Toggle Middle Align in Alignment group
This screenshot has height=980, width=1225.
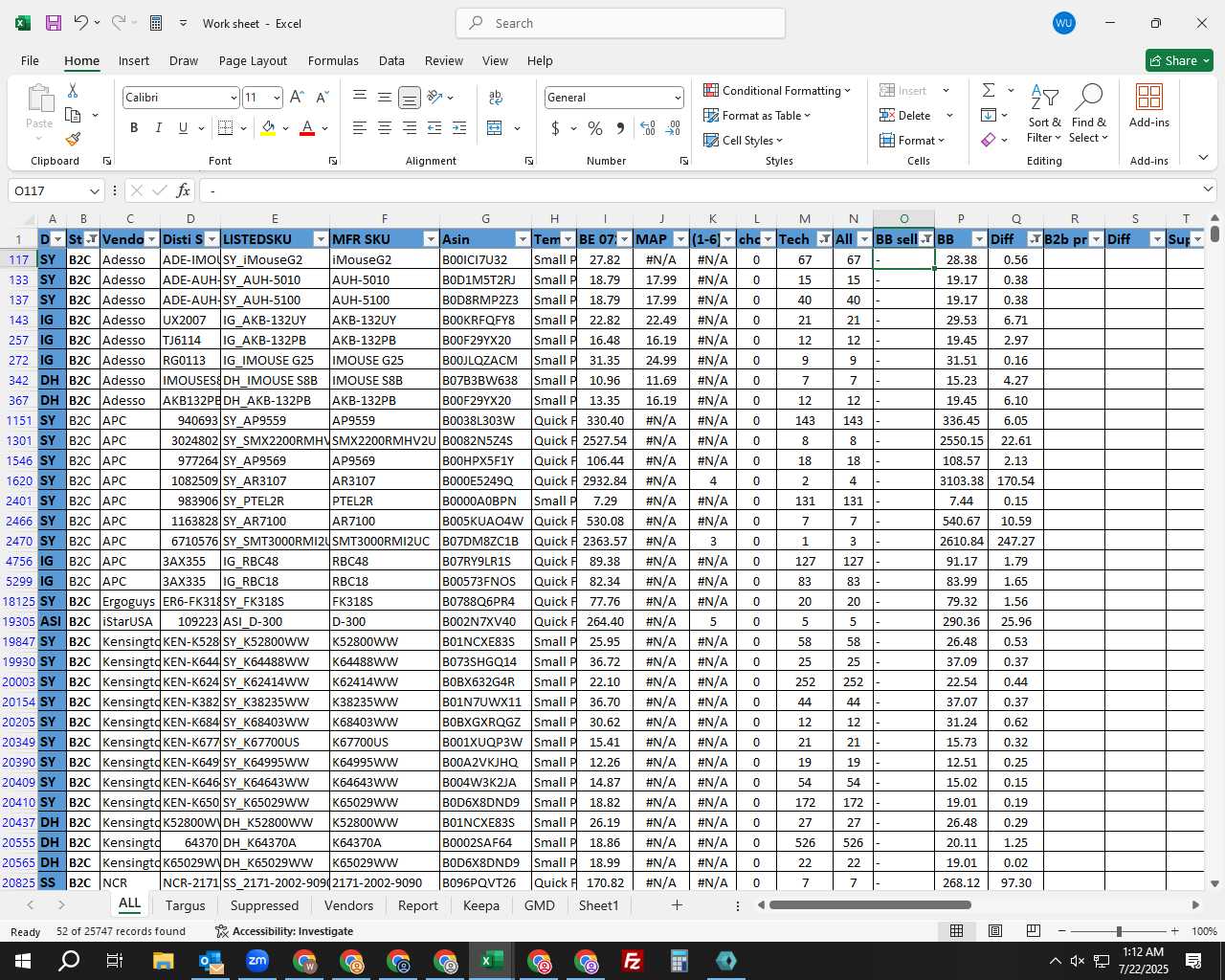tap(385, 98)
